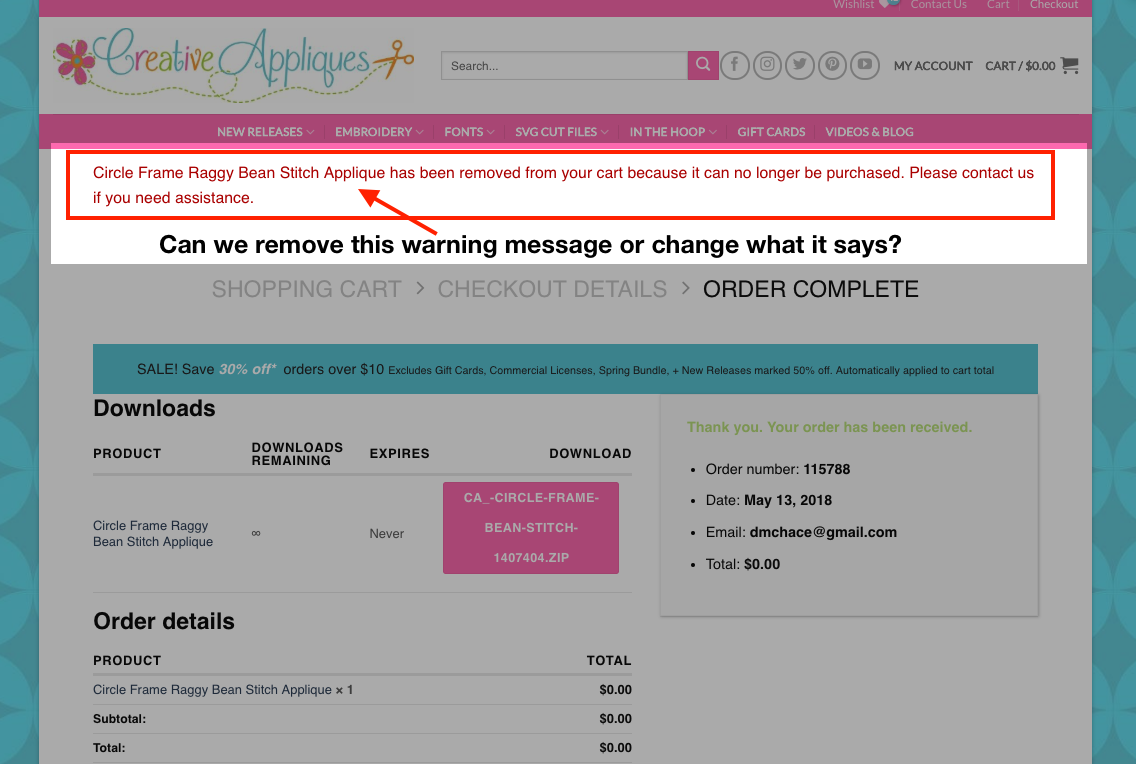
Task: Open the Pinterest social icon
Action: click(x=832, y=65)
